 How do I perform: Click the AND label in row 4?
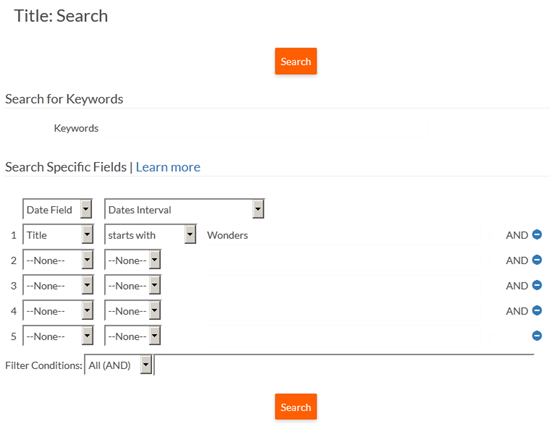point(517,311)
